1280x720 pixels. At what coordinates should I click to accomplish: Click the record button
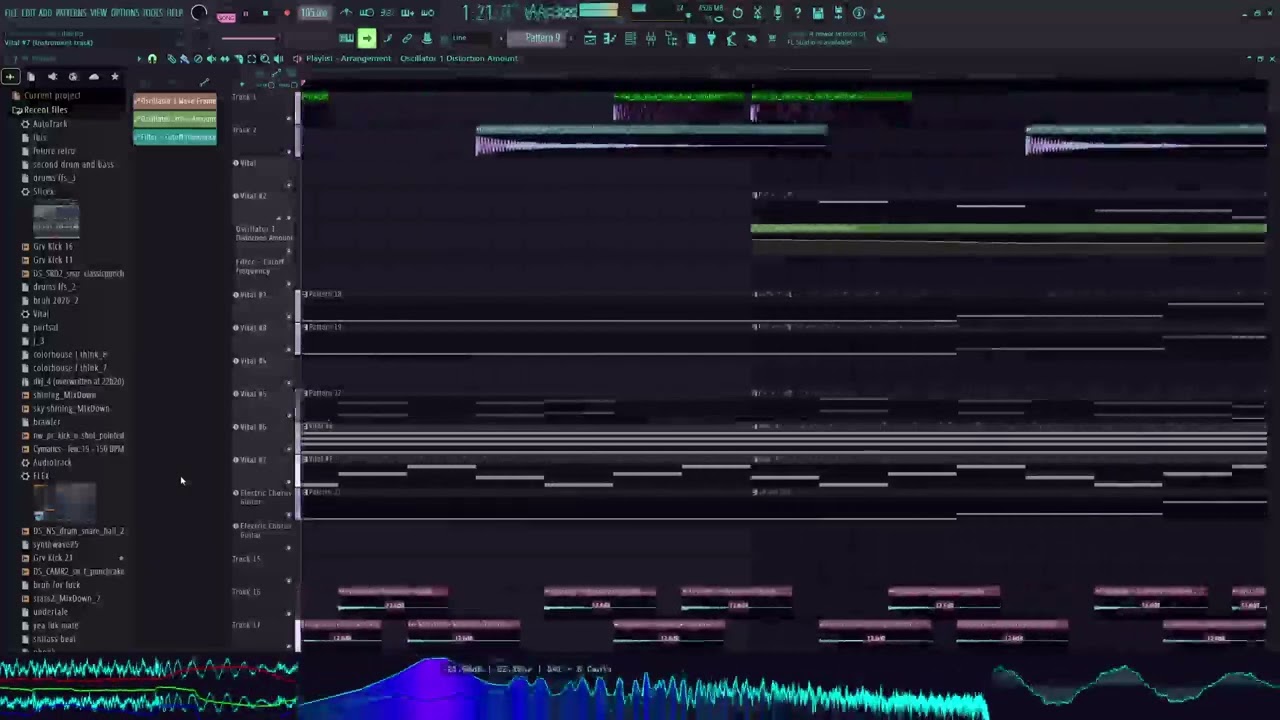pos(287,14)
